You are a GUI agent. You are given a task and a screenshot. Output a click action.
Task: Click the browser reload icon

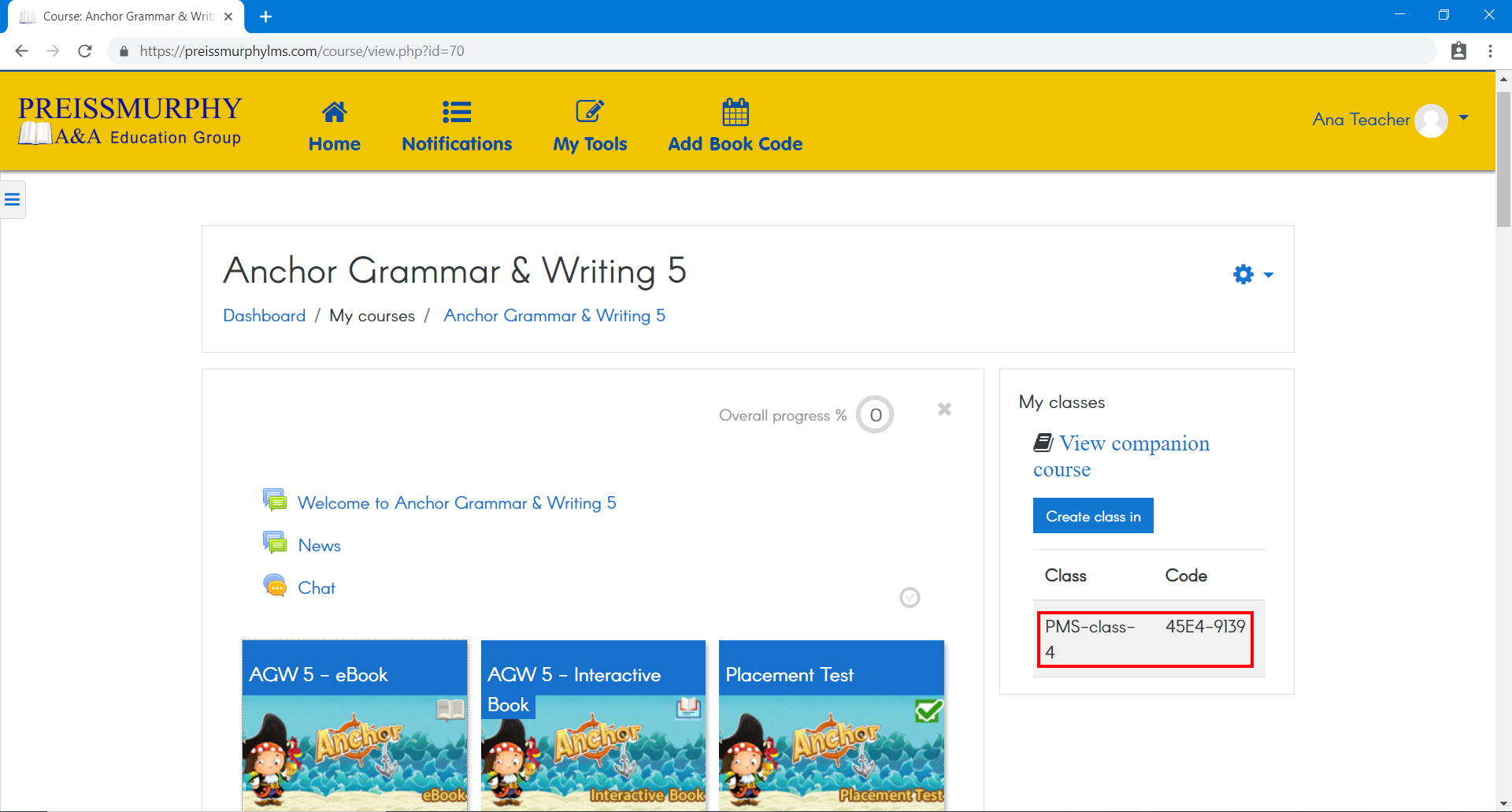pyautogui.click(x=85, y=51)
